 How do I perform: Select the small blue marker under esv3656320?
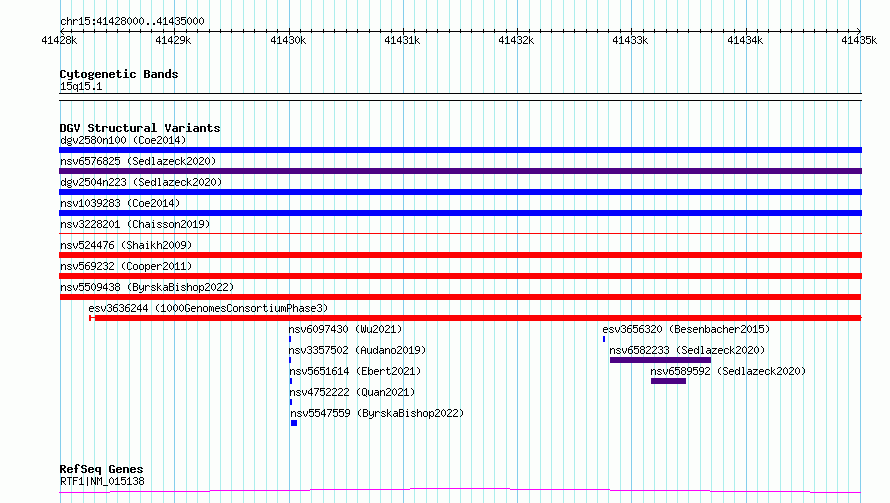tap(604, 339)
